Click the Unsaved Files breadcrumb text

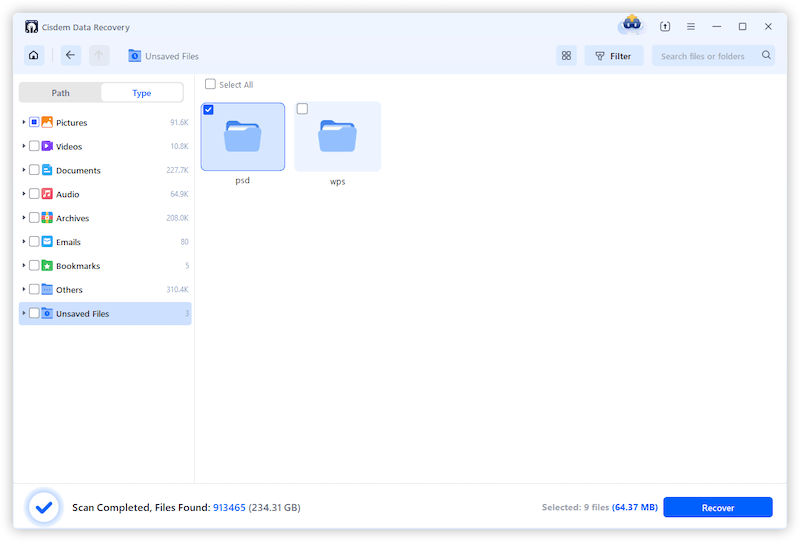[172, 56]
